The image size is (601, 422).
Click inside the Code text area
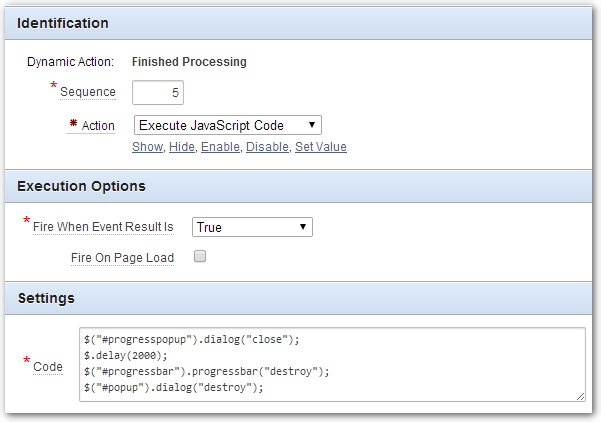pyautogui.click(x=332, y=364)
